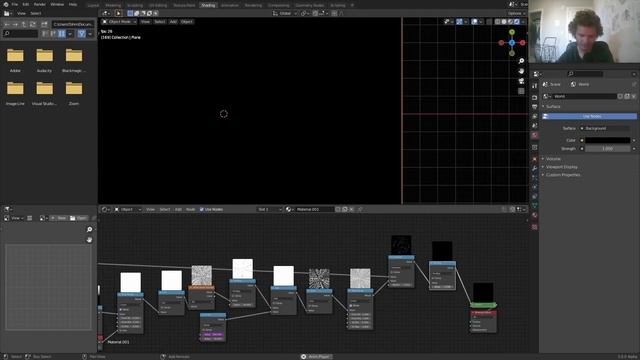Select thumbnail display mode in file browser

coord(62,33)
